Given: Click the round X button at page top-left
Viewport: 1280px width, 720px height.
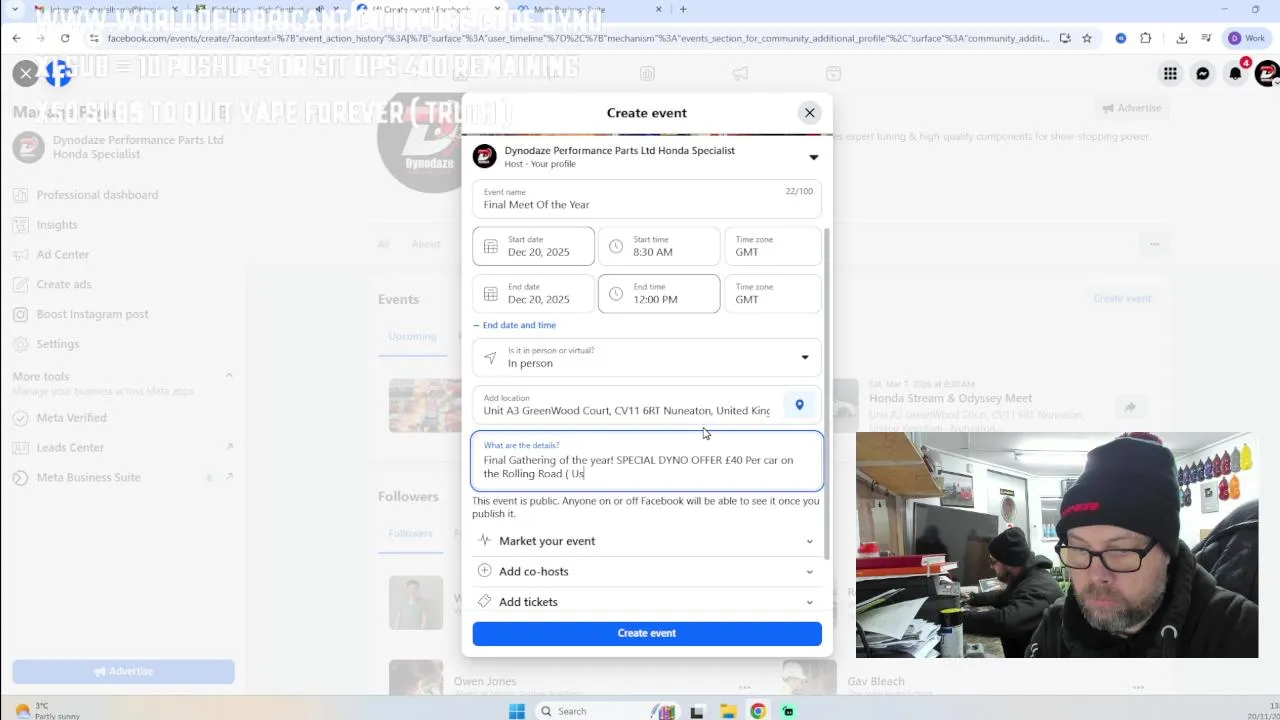Looking at the screenshot, I should (x=26, y=73).
